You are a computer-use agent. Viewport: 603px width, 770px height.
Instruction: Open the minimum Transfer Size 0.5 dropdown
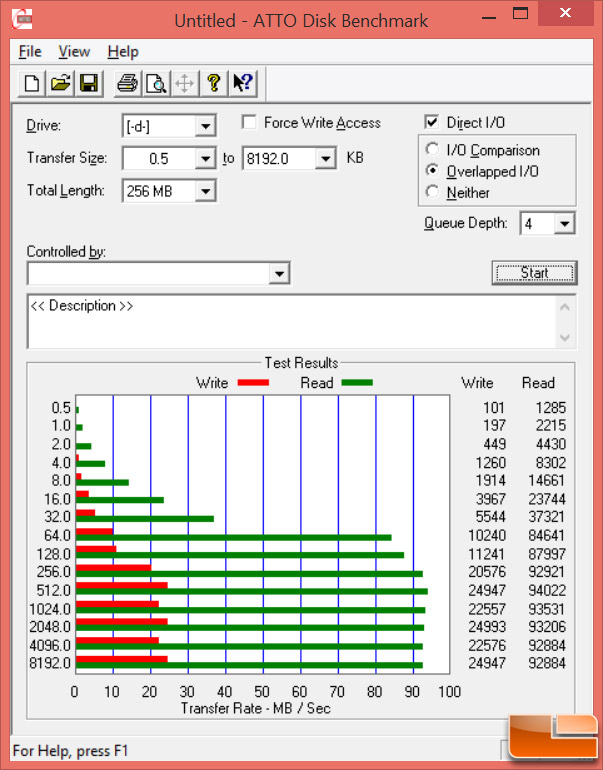click(x=205, y=159)
